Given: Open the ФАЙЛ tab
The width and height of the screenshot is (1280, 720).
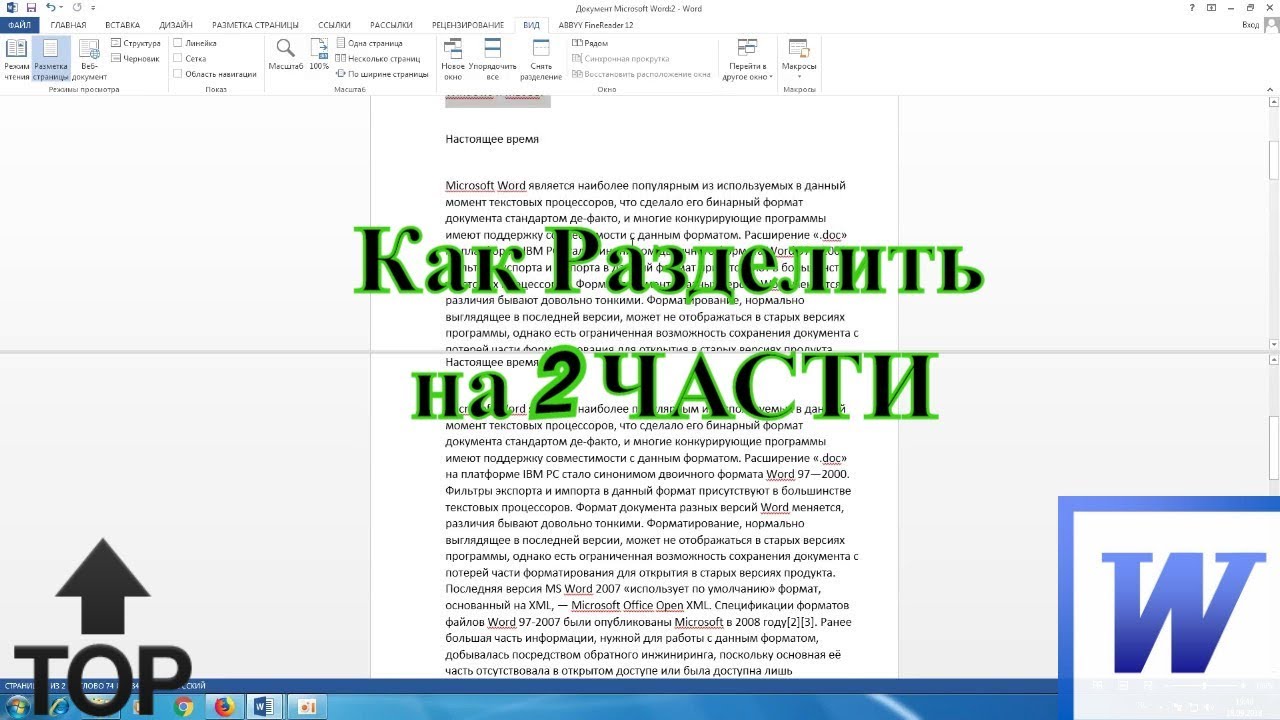Looking at the screenshot, I should click(19, 25).
